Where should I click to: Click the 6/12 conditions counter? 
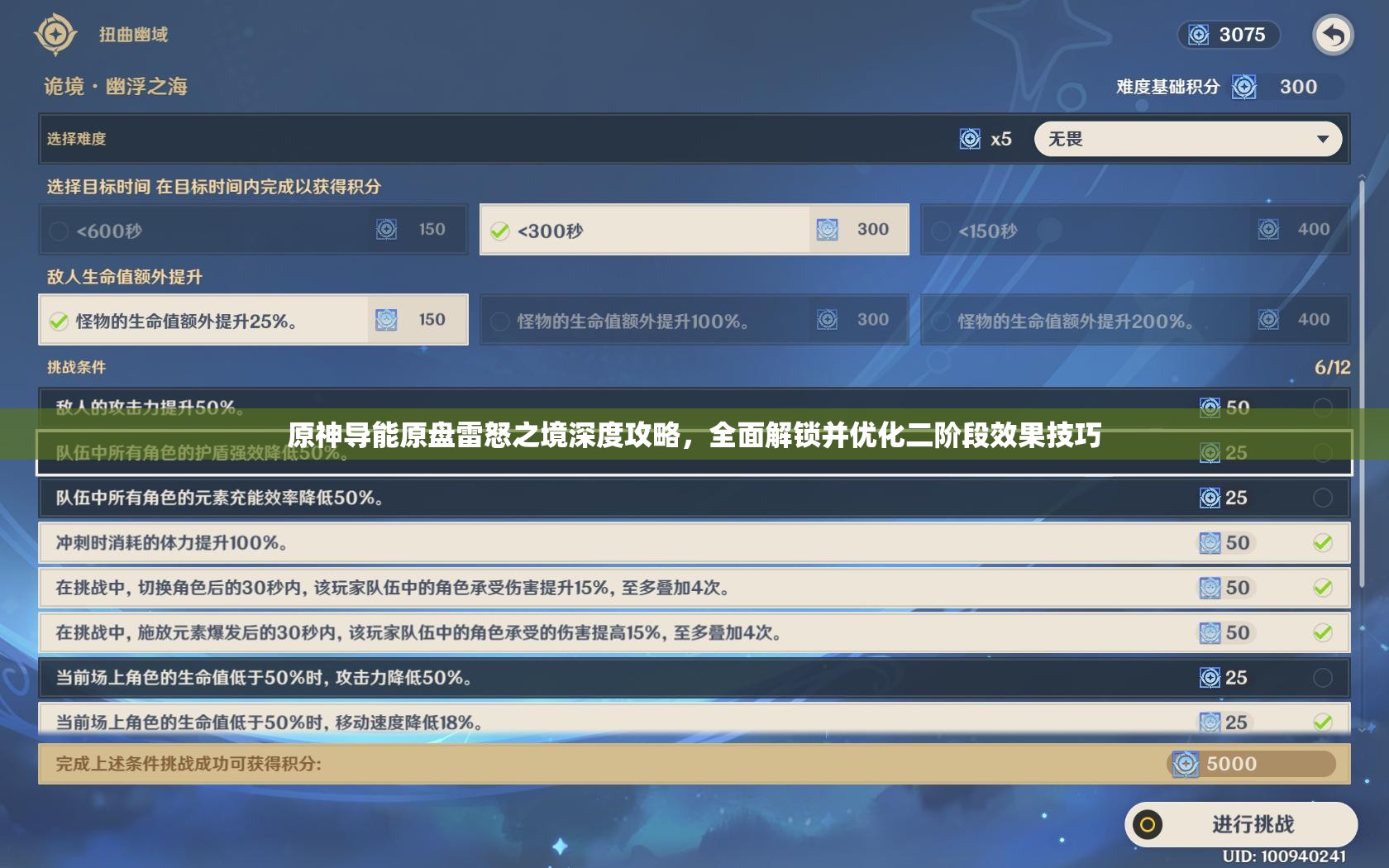click(x=1332, y=367)
